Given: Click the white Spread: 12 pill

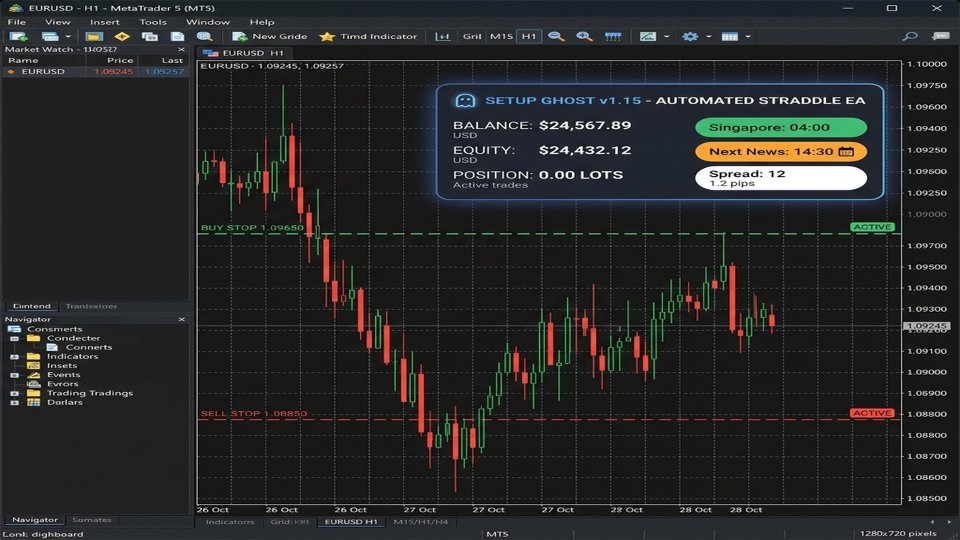Looking at the screenshot, I should (781, 178).
